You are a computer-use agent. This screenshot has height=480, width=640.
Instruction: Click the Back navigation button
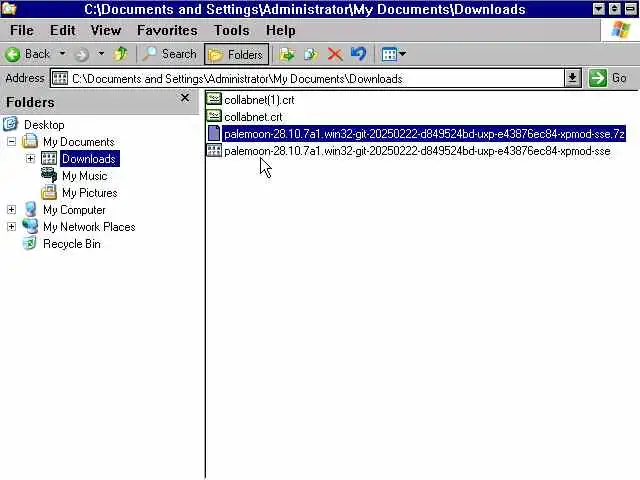coord(28,54)
